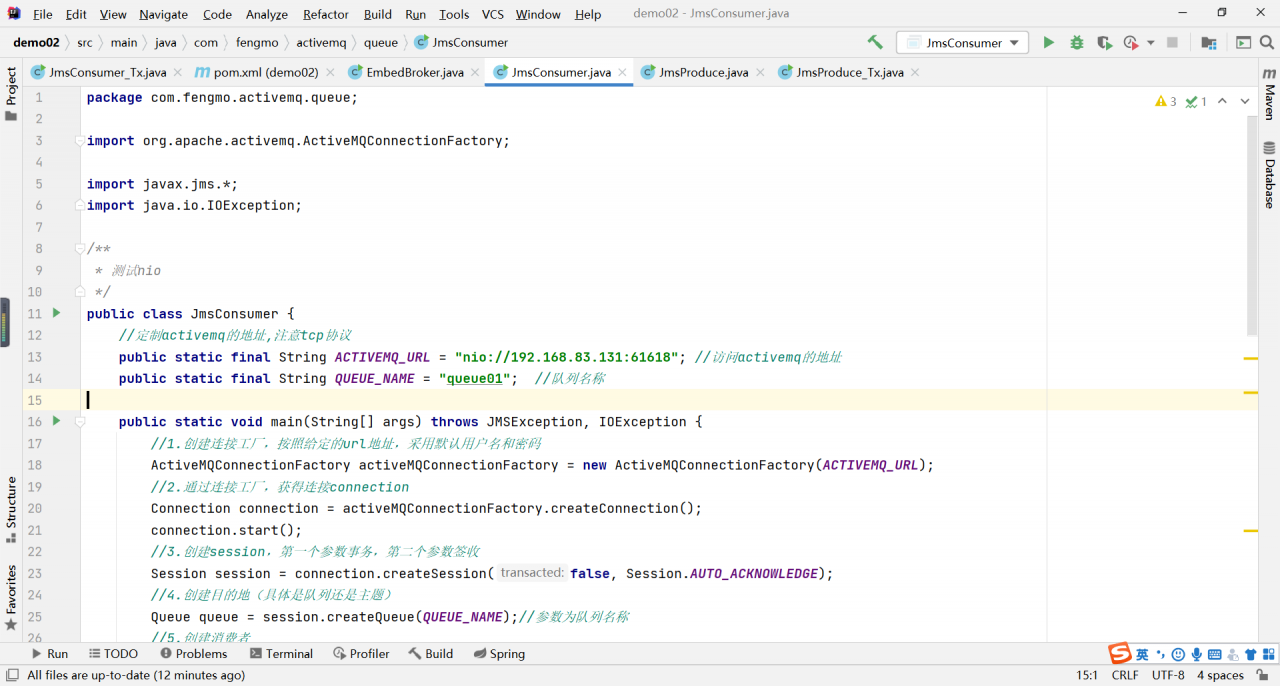
Task: Click the fengmo breadcrumb in navigation bar
Action: click(x=257, y=42)
